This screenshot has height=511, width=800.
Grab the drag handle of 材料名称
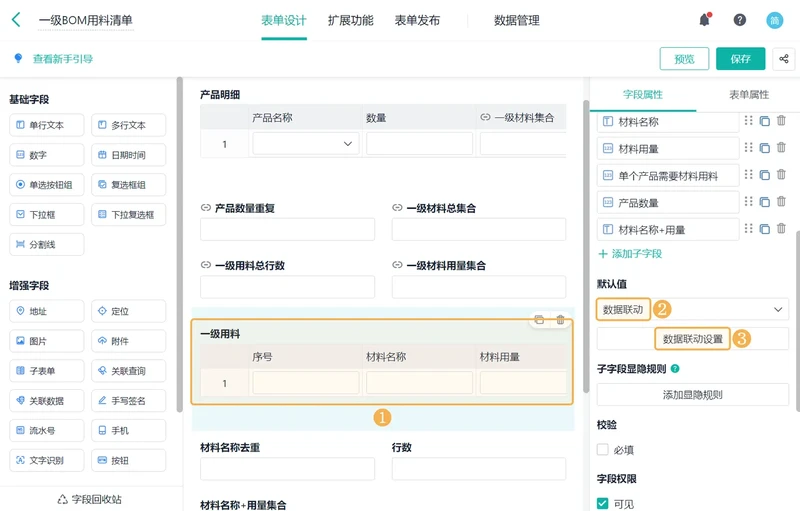748,121
